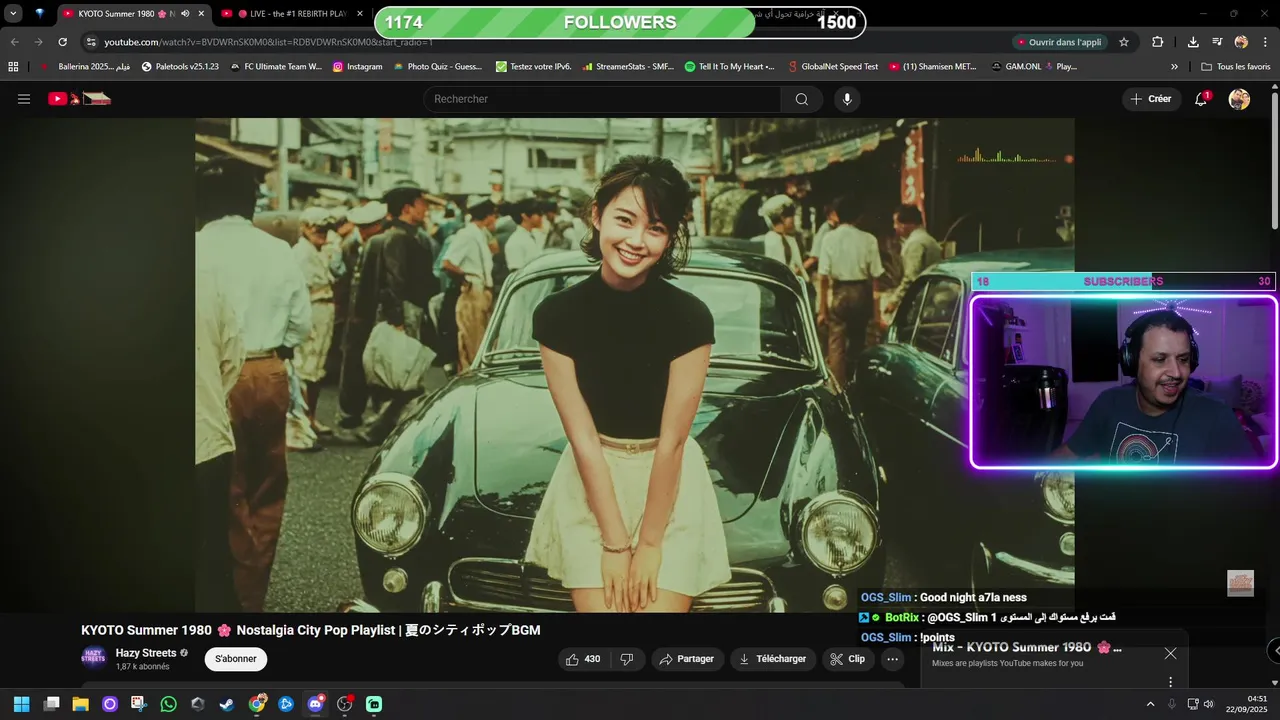The image size is (1280, 720).
Task: View site information icon in address bar
Action: pos(91,42)
